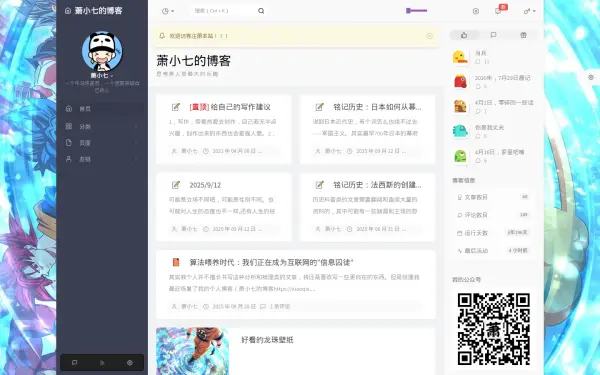
Task: Click the magnifier search icon
Action: click(261, 11)
